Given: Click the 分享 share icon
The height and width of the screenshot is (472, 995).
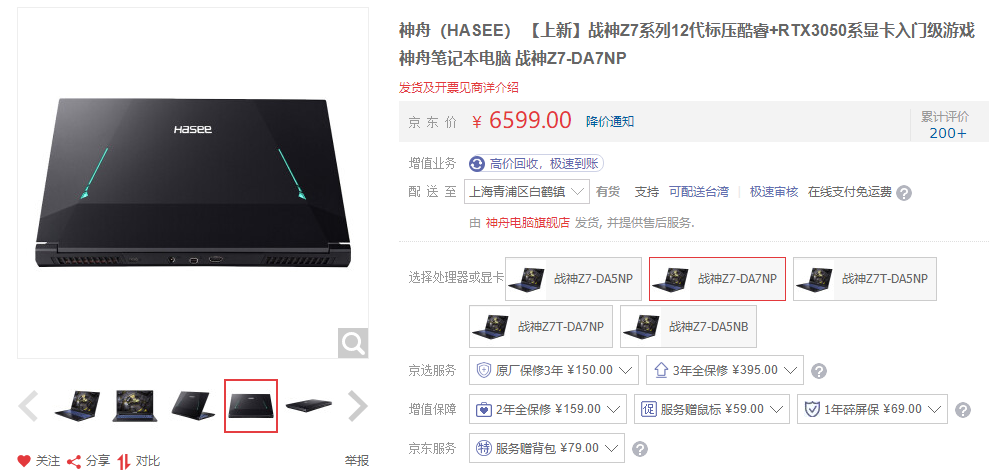Looking at the screenshot, I should tap(74, 461).
